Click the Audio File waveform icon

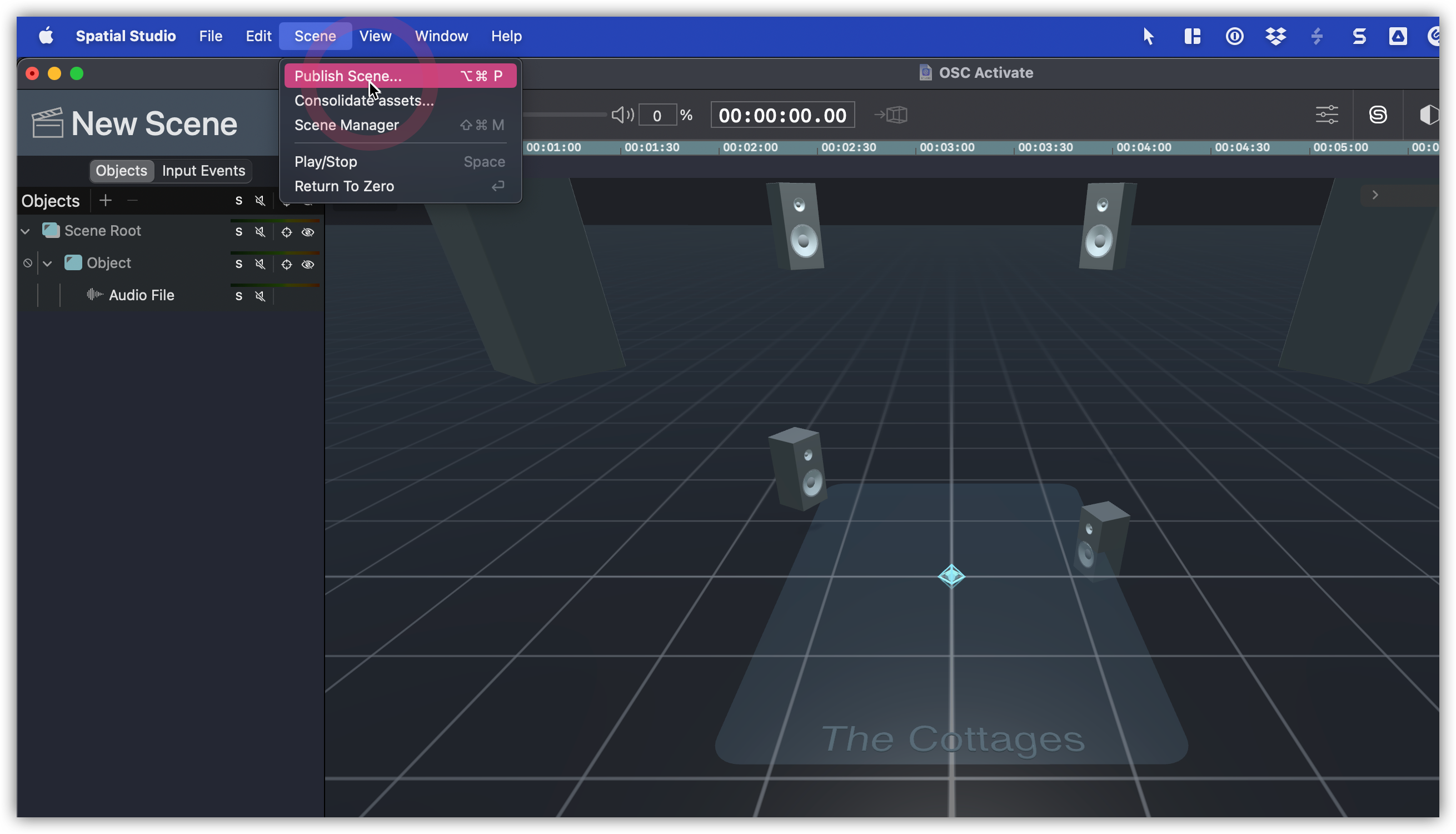point(94,295)
